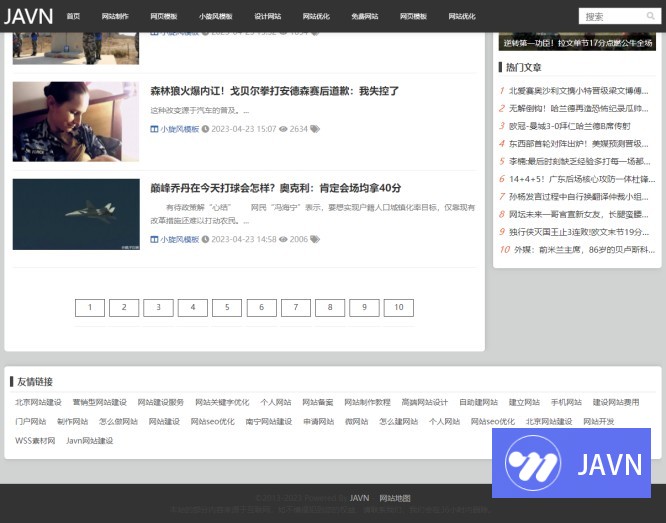The width and height of the screenshot is (666, 523).
Task: Click the search magnifier icon
Action: [x=650, y=16]
